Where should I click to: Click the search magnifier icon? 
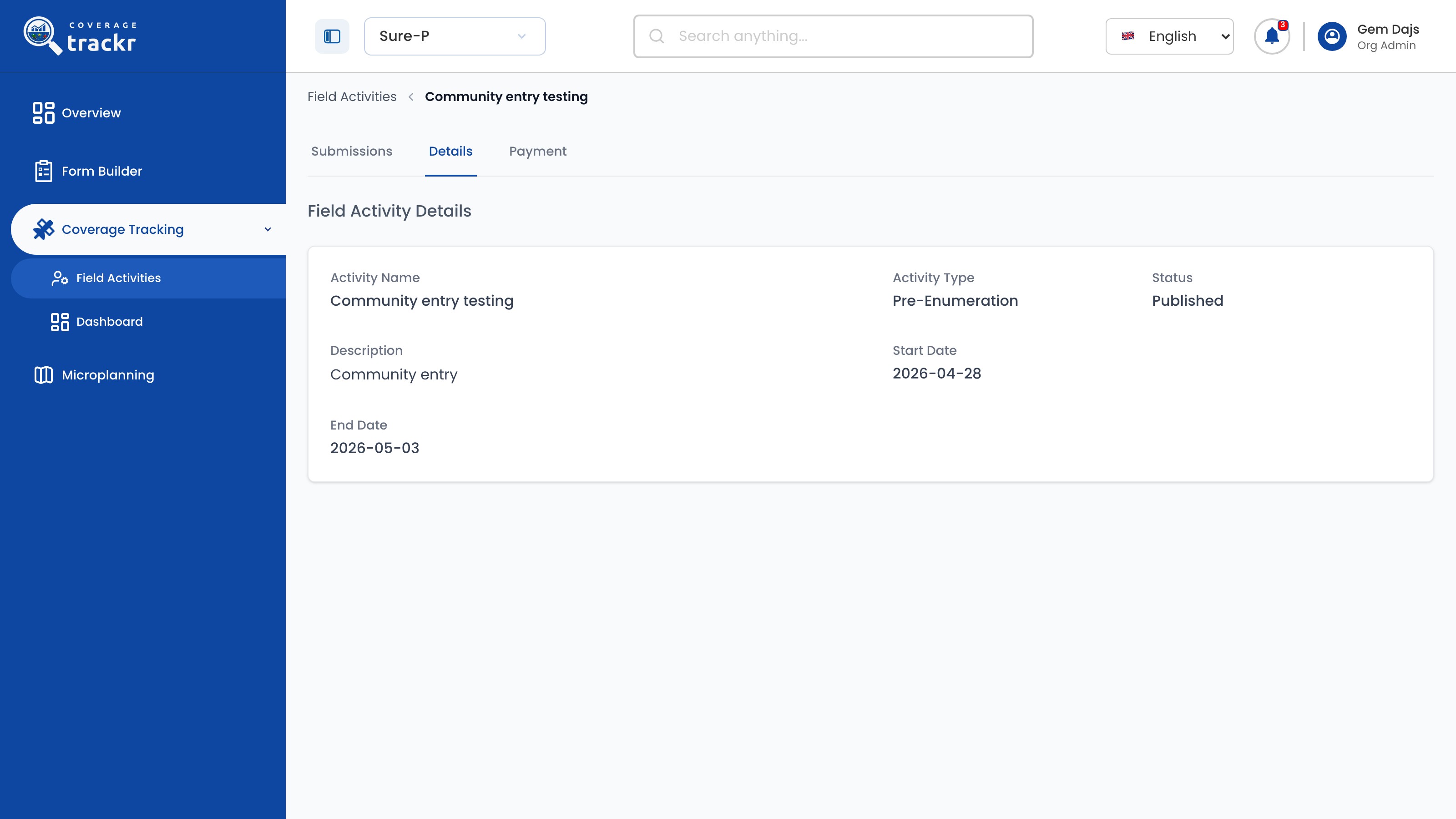(656, 36)
